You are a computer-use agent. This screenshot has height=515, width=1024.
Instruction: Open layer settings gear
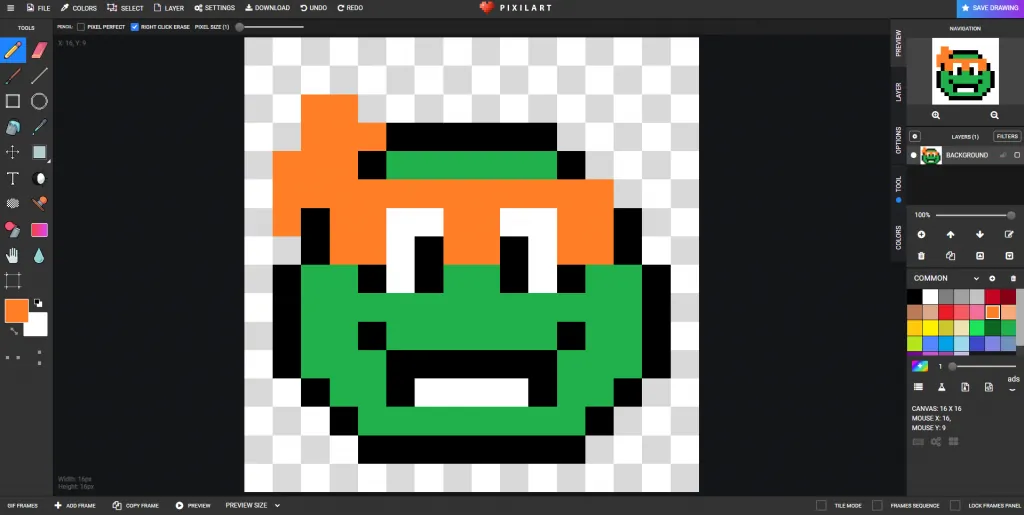(x=915, y=136)
